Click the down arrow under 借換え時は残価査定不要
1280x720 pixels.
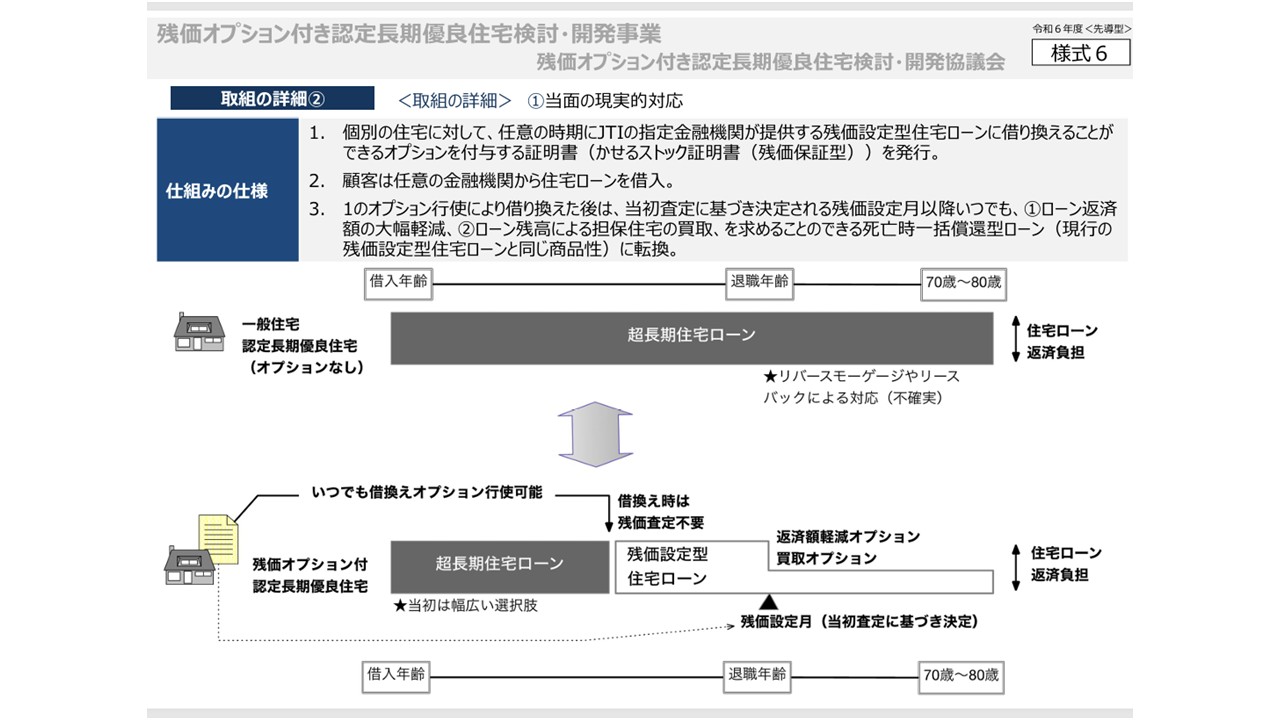[x=609, y=522]
